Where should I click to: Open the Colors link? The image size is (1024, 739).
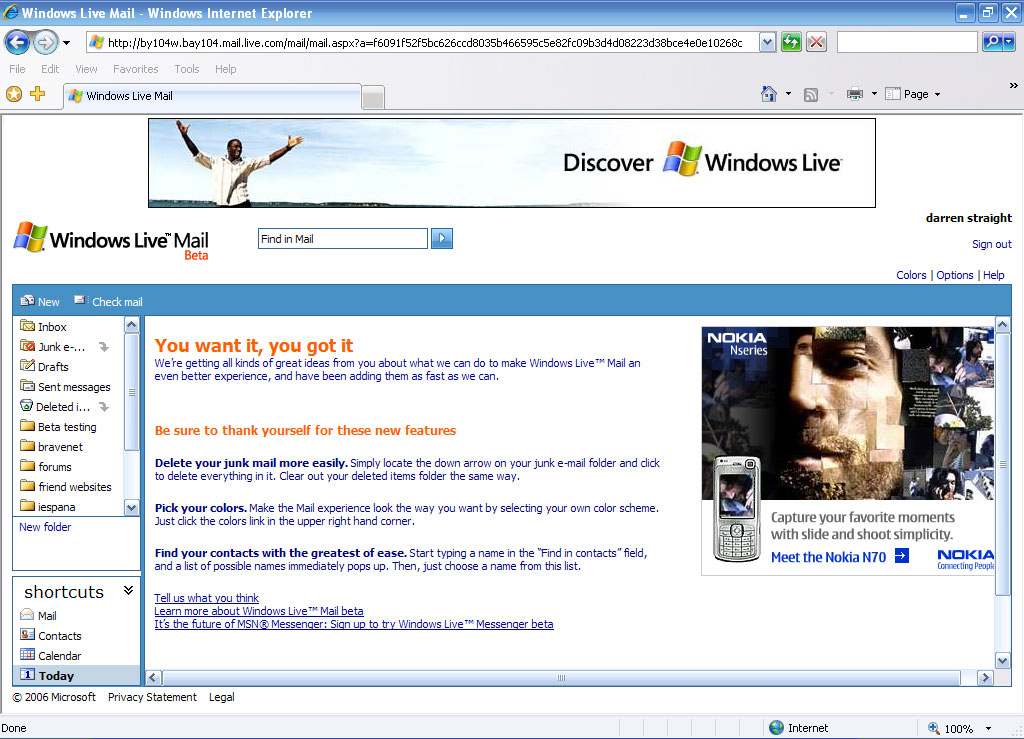[x=911, y=275]
